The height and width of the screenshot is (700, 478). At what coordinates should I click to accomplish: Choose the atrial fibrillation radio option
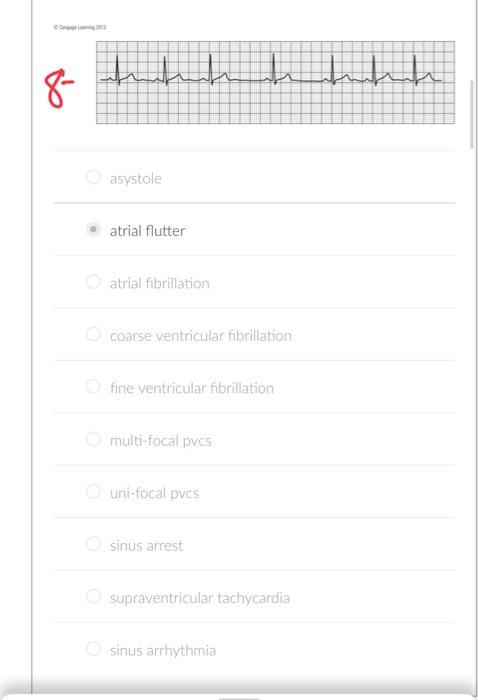(93, 282)
